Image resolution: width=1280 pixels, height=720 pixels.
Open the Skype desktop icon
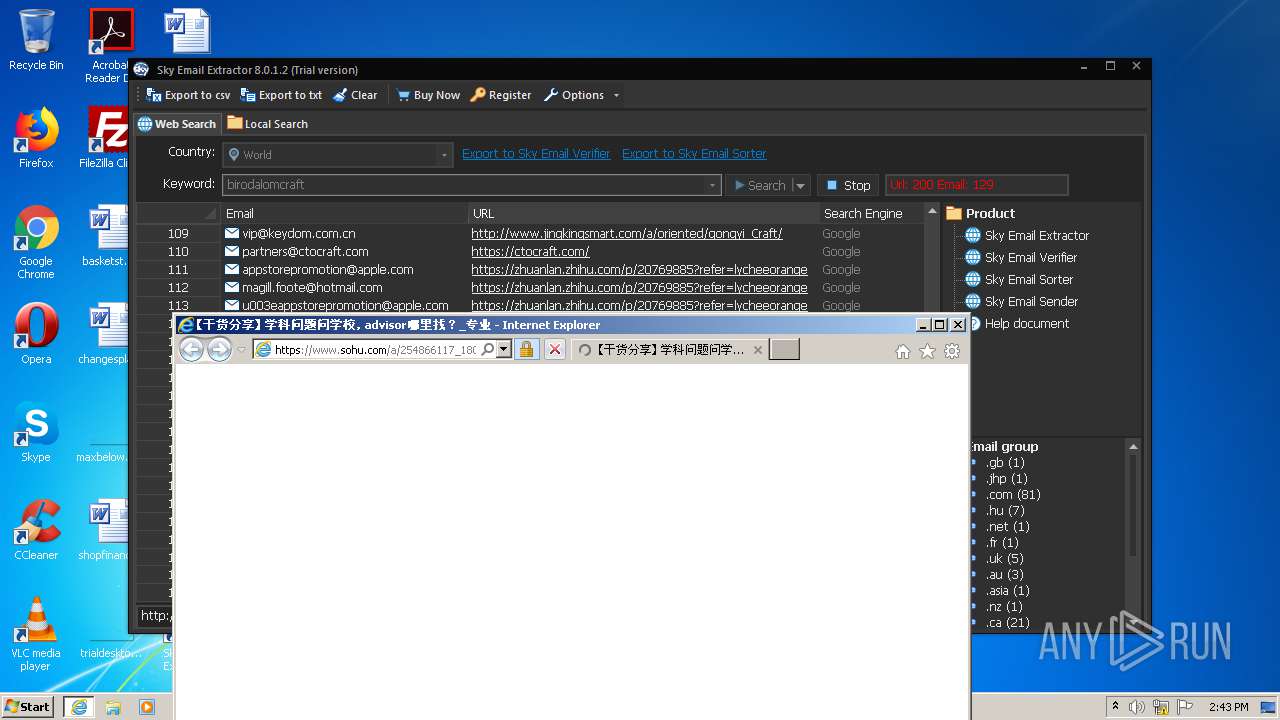[36, 431]
